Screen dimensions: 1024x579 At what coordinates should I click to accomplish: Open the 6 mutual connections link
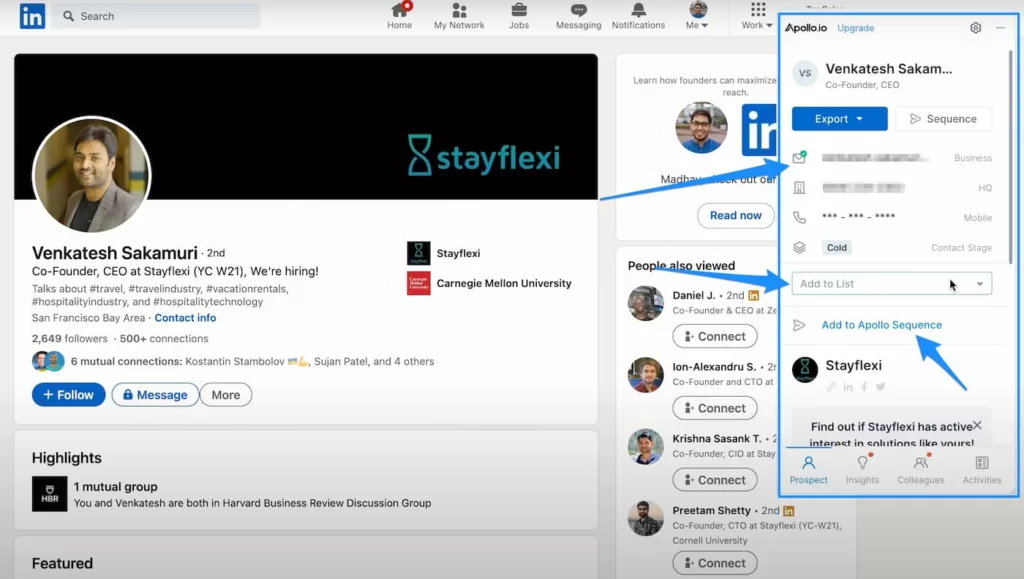[x=252, y=362]
